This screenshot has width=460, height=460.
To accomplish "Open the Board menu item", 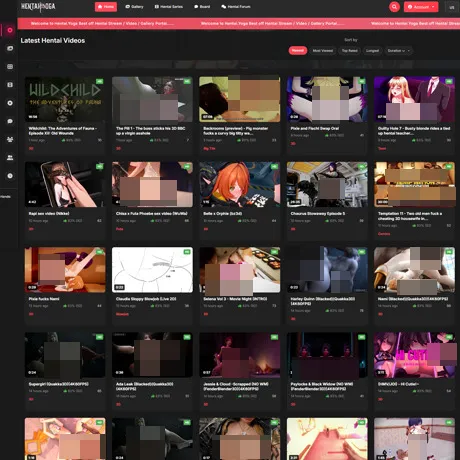I will point(202,7).
